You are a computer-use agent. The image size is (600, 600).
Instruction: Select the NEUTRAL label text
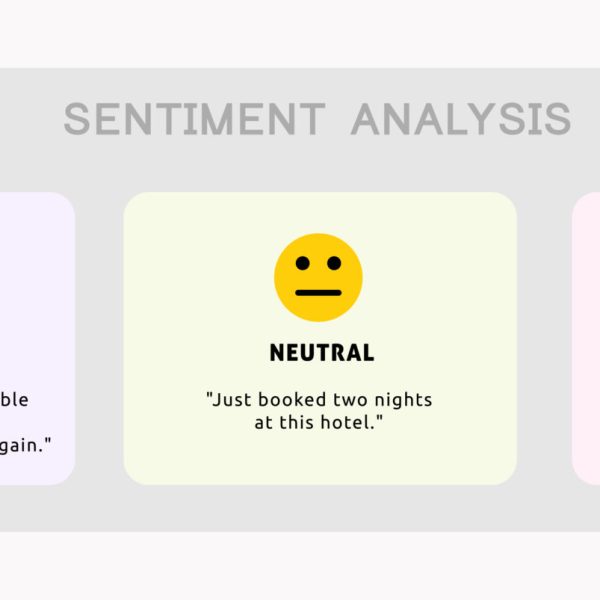[x=322, y=352]
